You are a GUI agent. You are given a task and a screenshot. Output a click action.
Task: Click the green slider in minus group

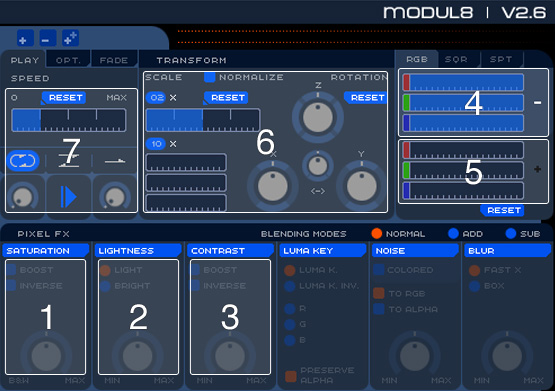463,102
